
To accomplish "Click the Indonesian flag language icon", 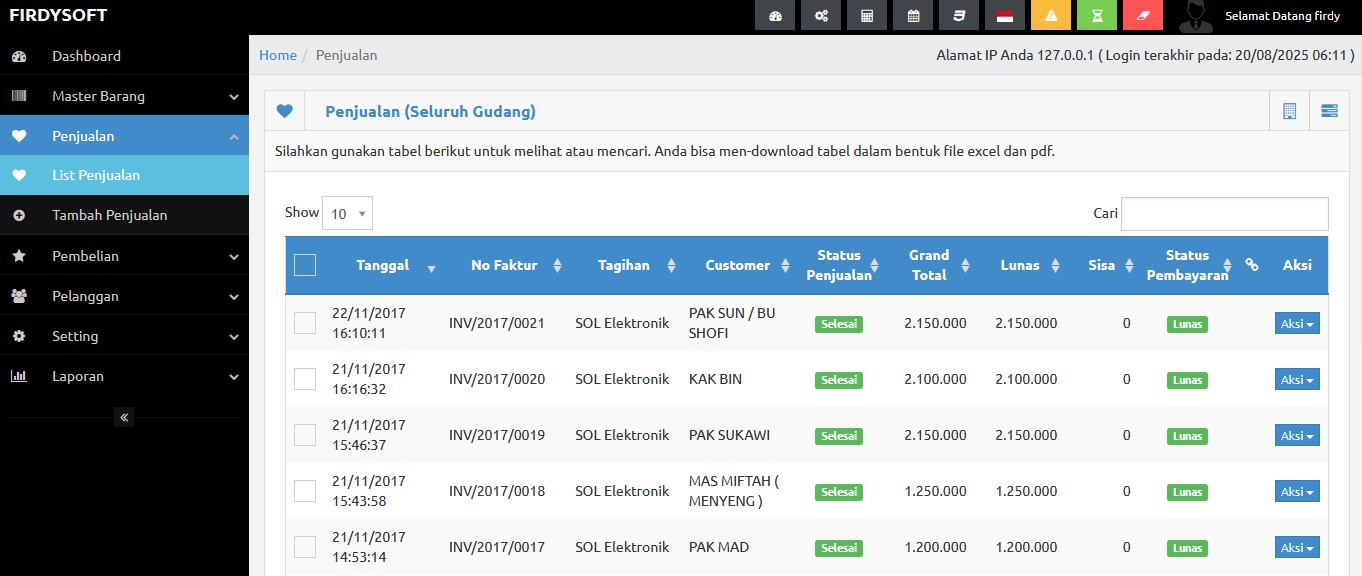I will point(1005,16).
